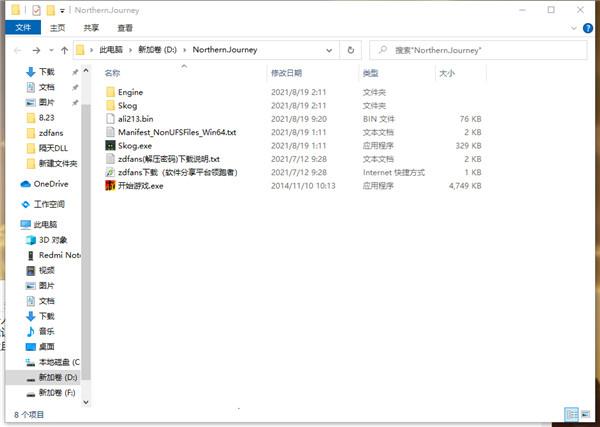Click Northern.Journey breadcrumb in address bar
The width and height of the screenshot is (600, 427).
225,50
